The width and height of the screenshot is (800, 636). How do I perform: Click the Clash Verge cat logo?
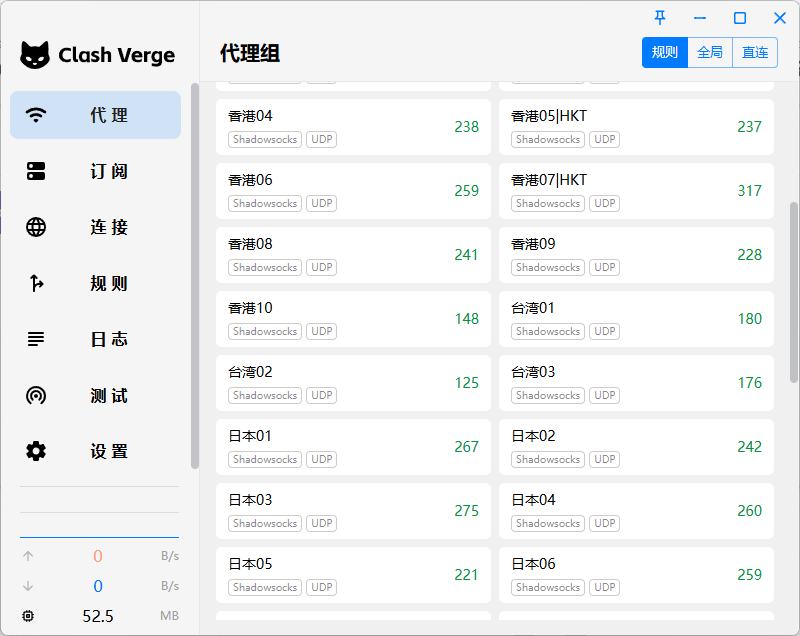35,55
